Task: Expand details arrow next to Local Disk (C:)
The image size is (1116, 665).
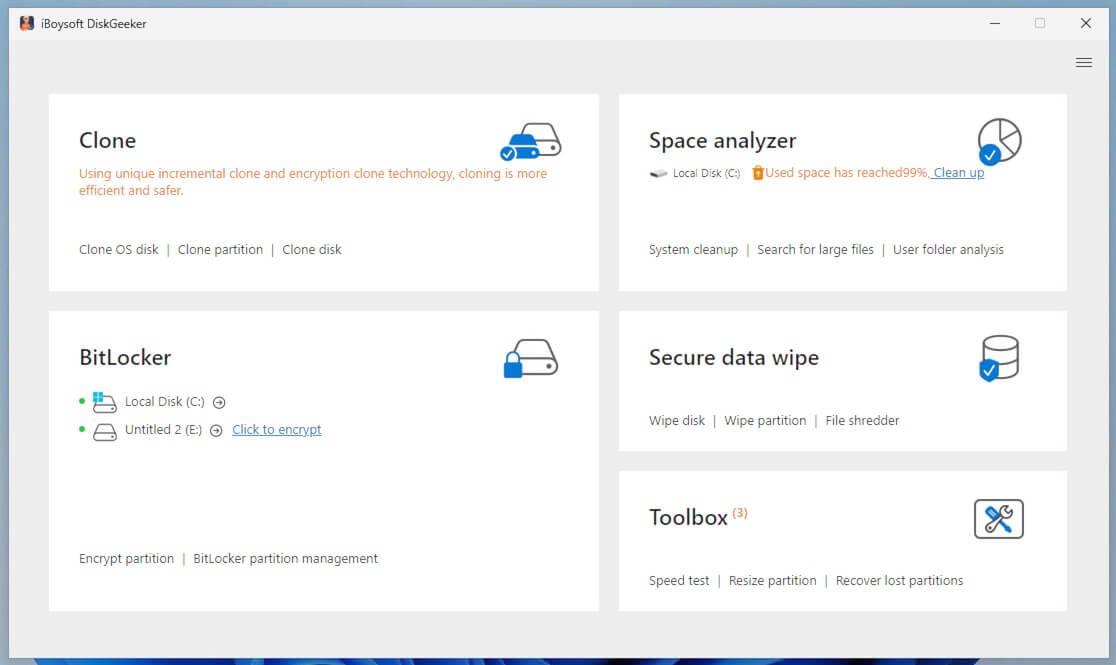Action: (x=219, y=402)
